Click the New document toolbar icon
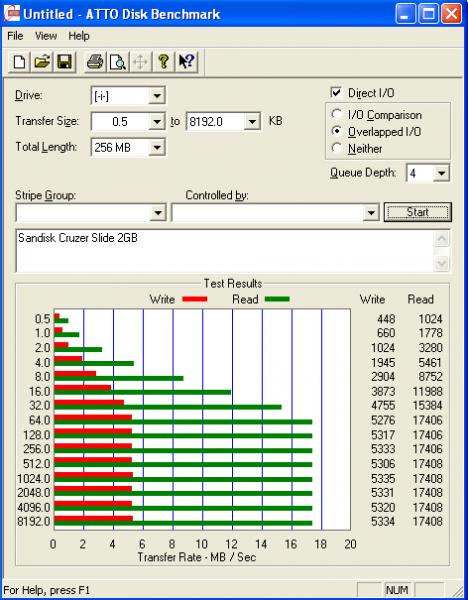 tap(20, 62)
